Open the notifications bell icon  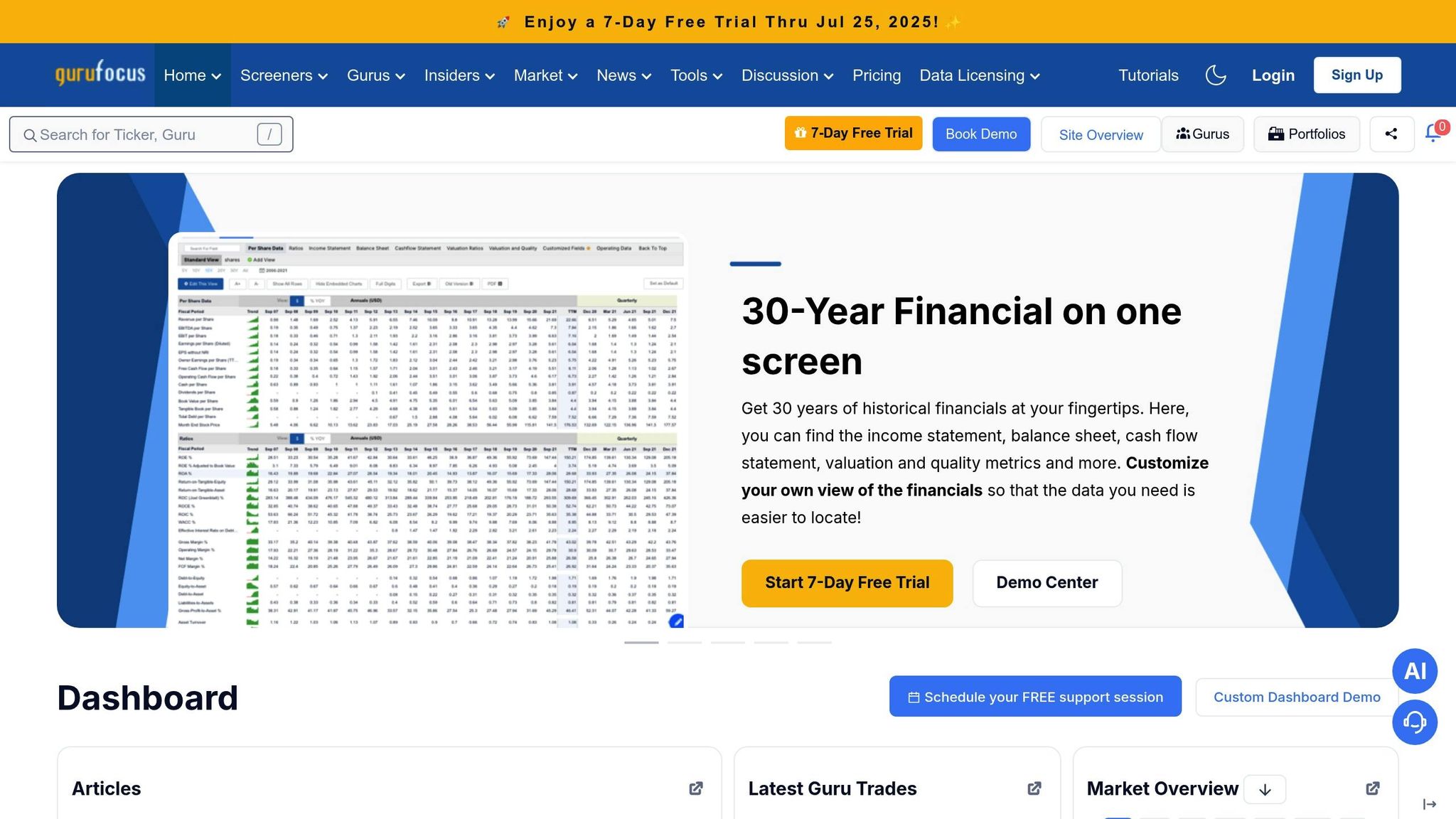[1433, 134]
